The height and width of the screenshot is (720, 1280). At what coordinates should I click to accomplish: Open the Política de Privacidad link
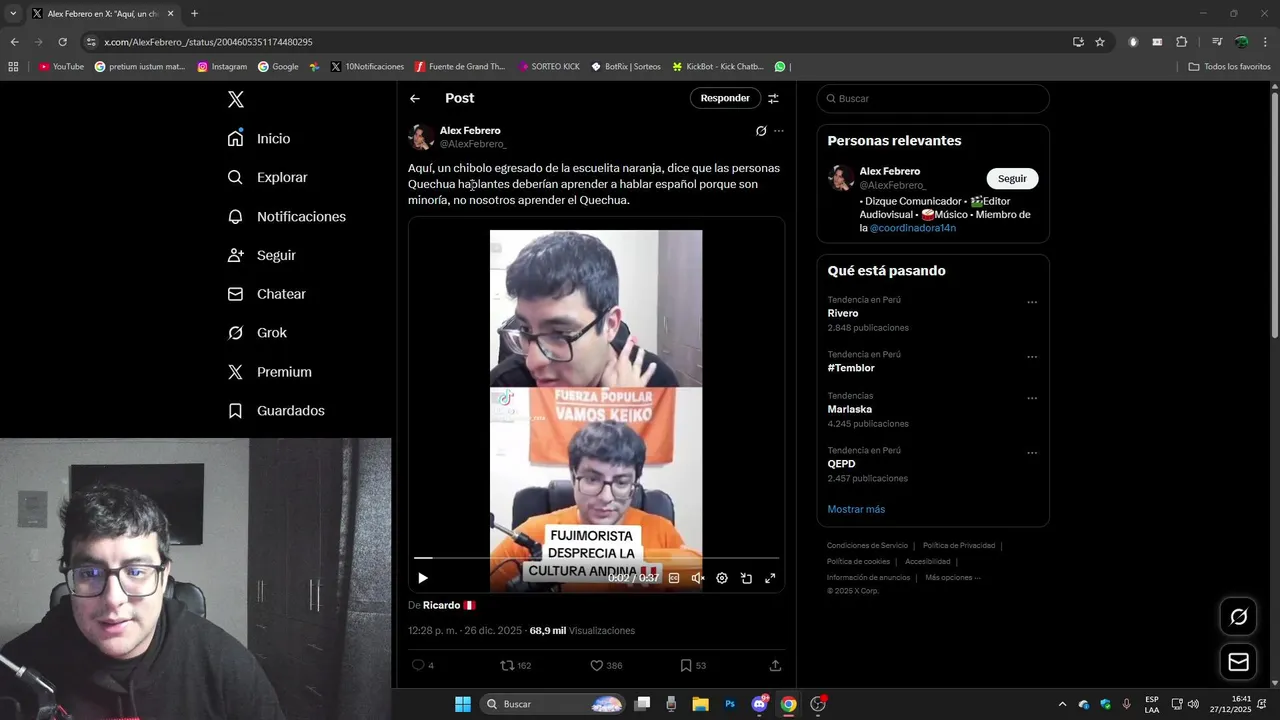(959, 545)
